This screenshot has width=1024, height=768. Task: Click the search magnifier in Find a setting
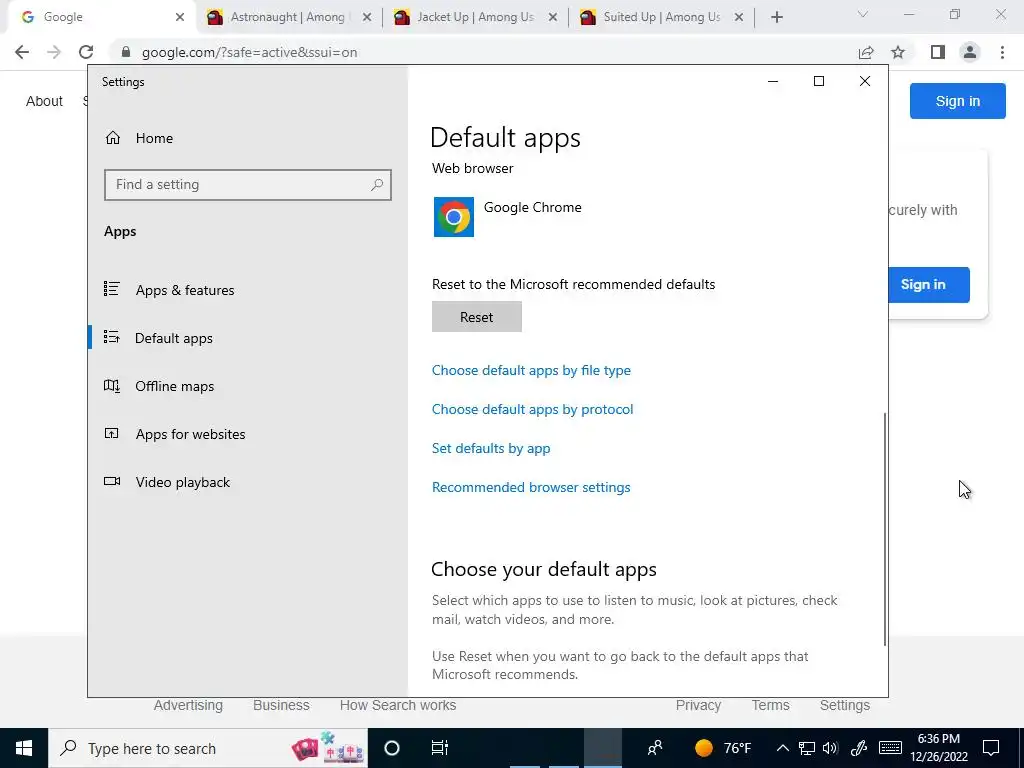377,185
